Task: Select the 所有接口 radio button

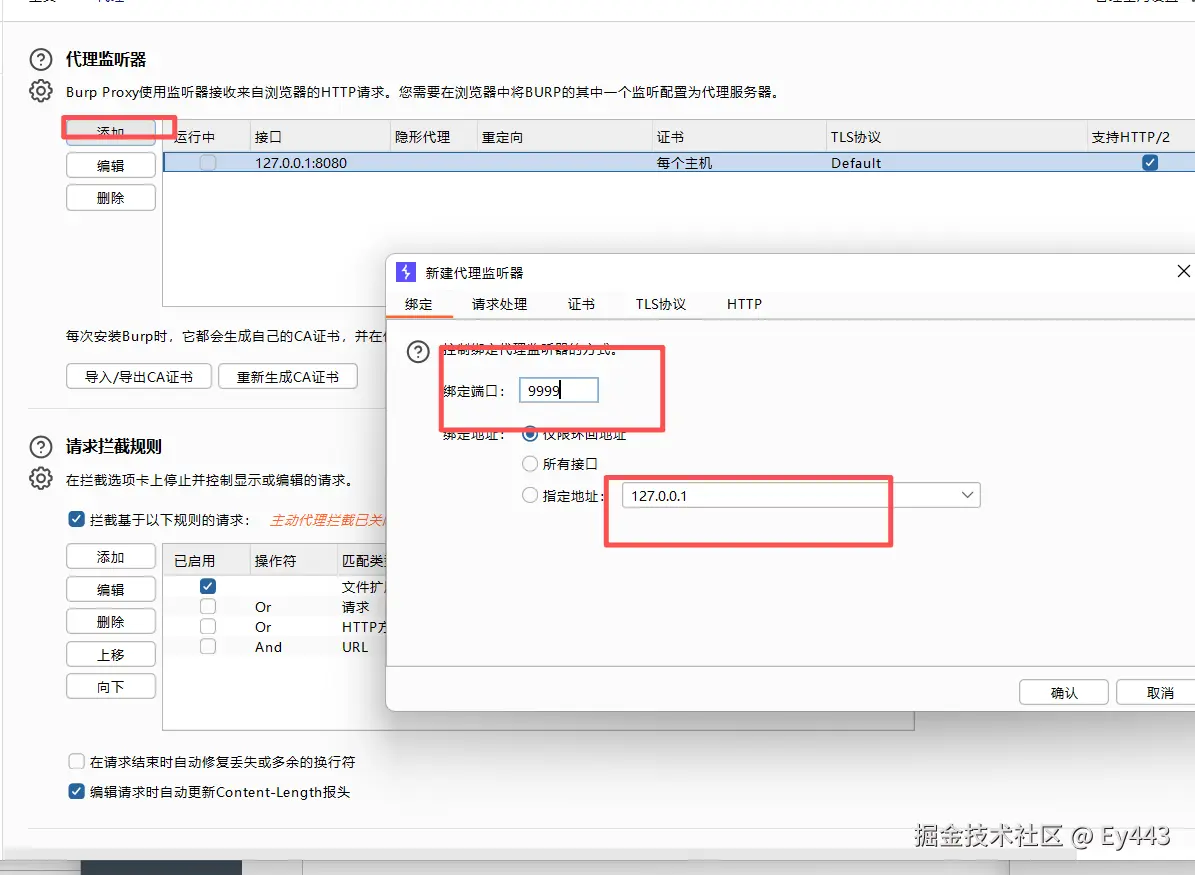Action: click(x=530, y=463)
